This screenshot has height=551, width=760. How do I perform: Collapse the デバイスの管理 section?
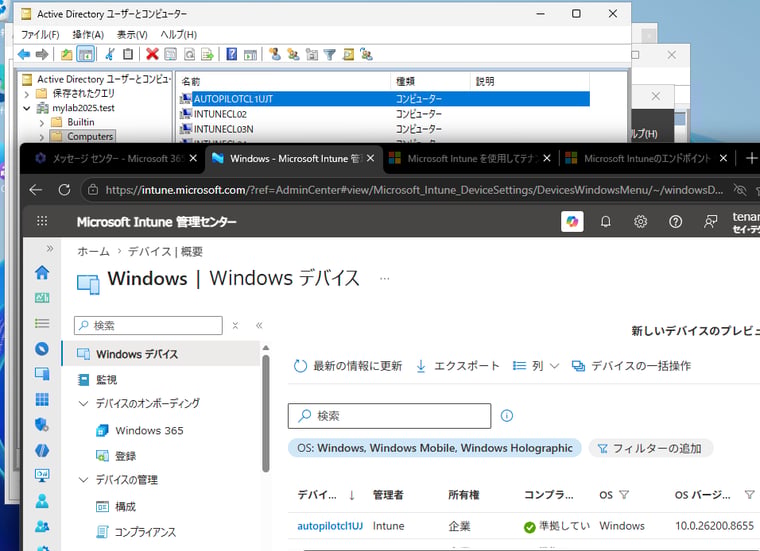(x=84, y=480)
